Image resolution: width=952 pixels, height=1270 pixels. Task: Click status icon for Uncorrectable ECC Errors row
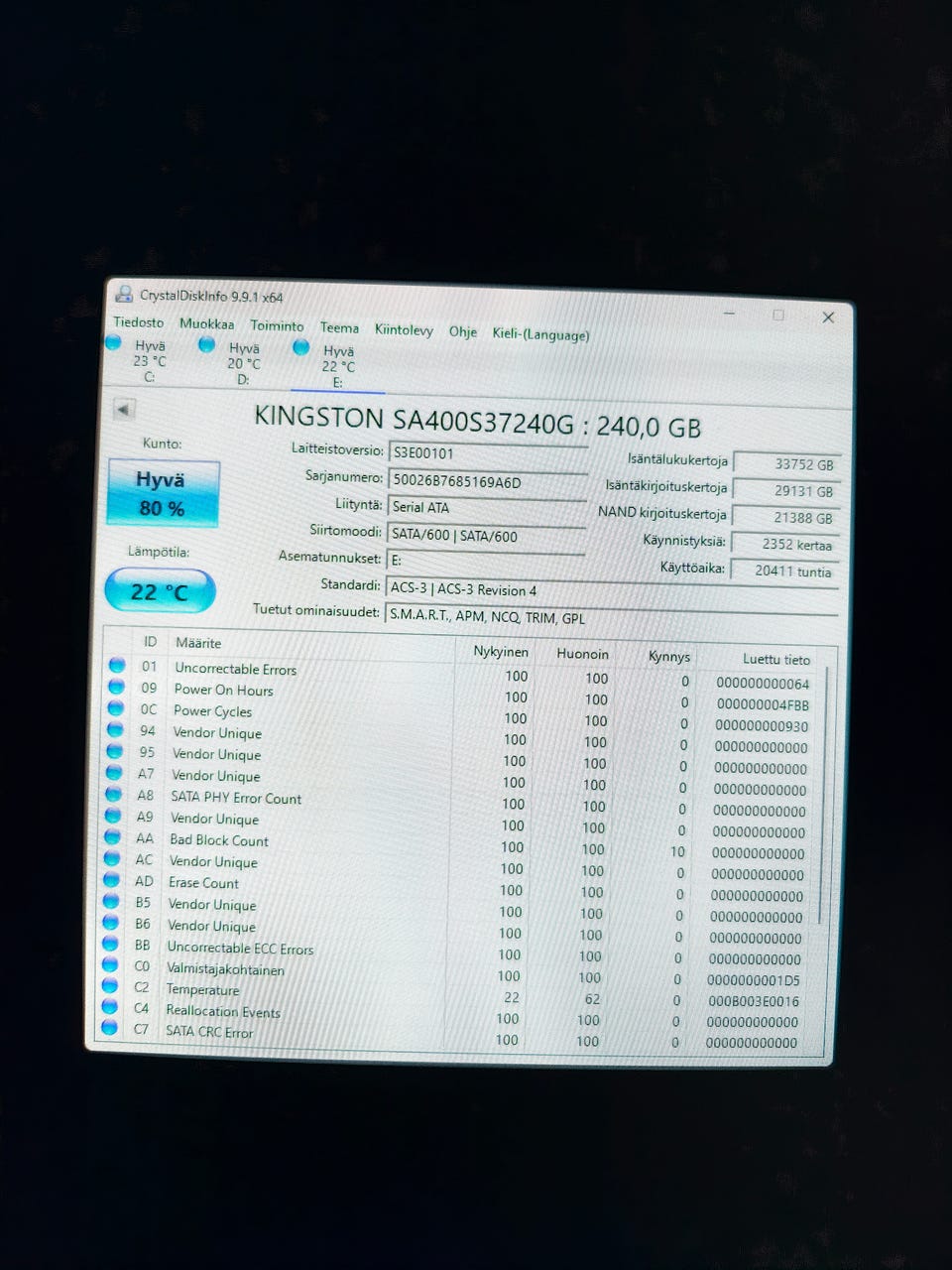point(111,945)
